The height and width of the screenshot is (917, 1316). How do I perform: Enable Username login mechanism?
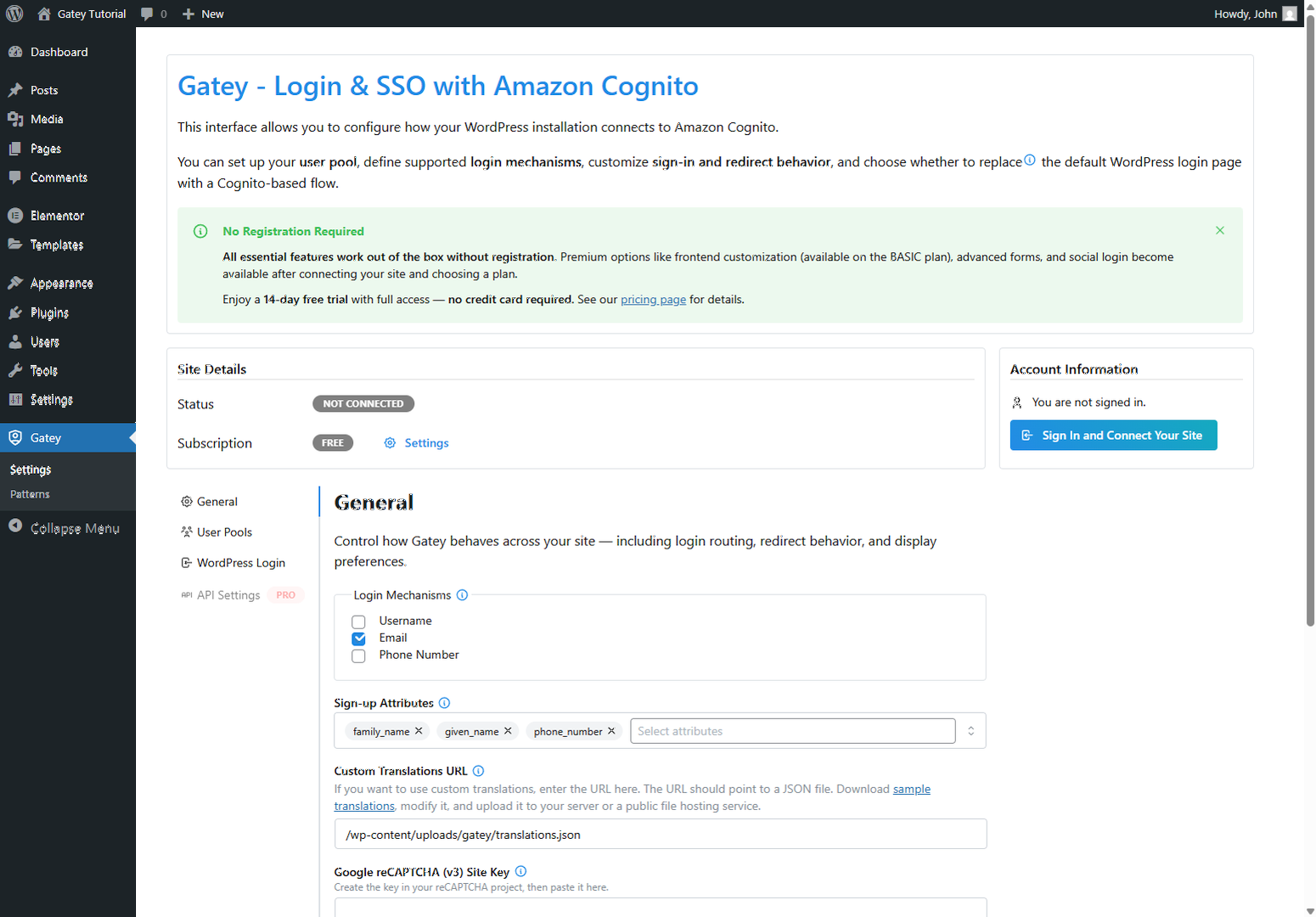(358, 622)
